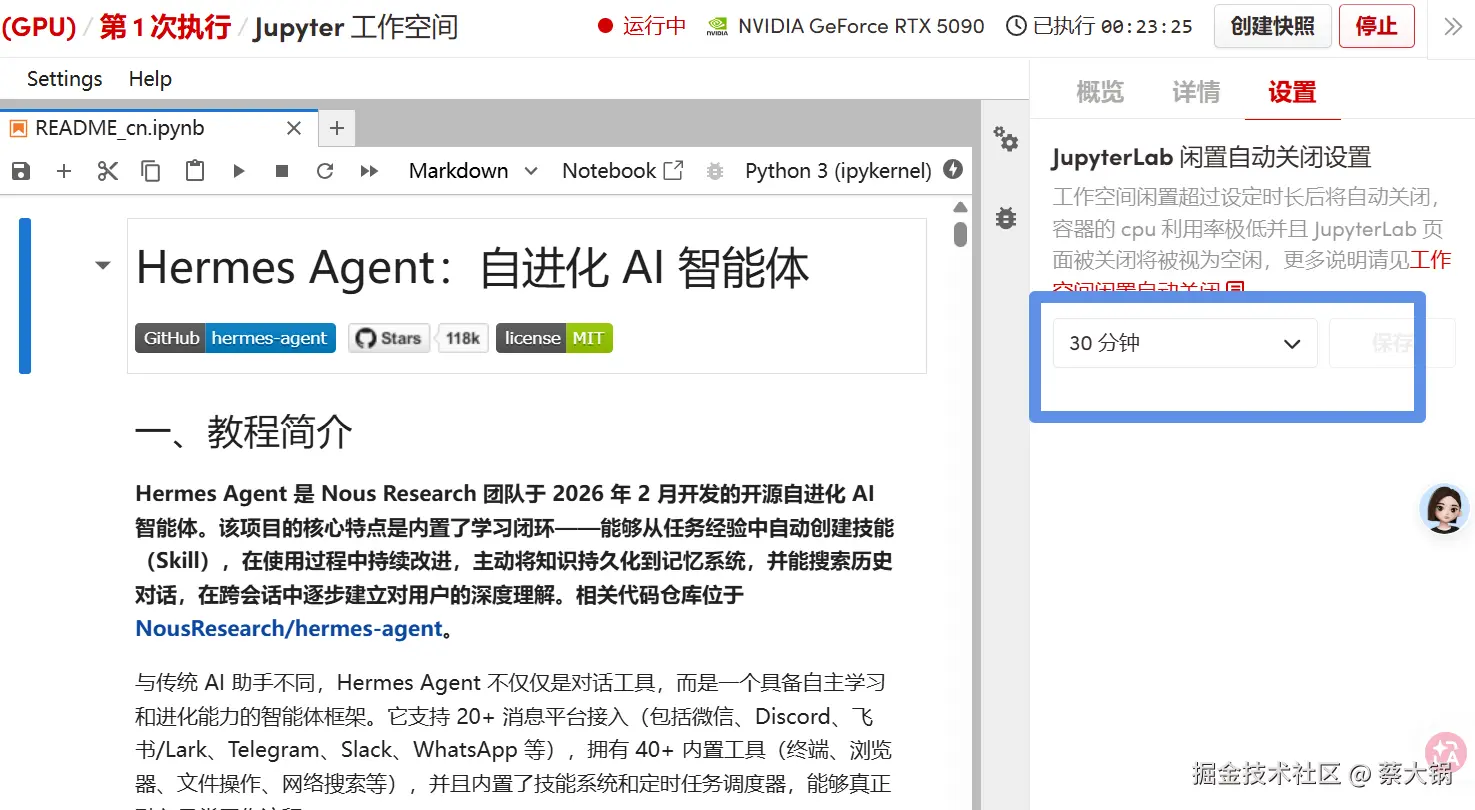The image size is (1475, 810).
Task: Interrupt the kernel with the stop square
Action: [282, 171]
